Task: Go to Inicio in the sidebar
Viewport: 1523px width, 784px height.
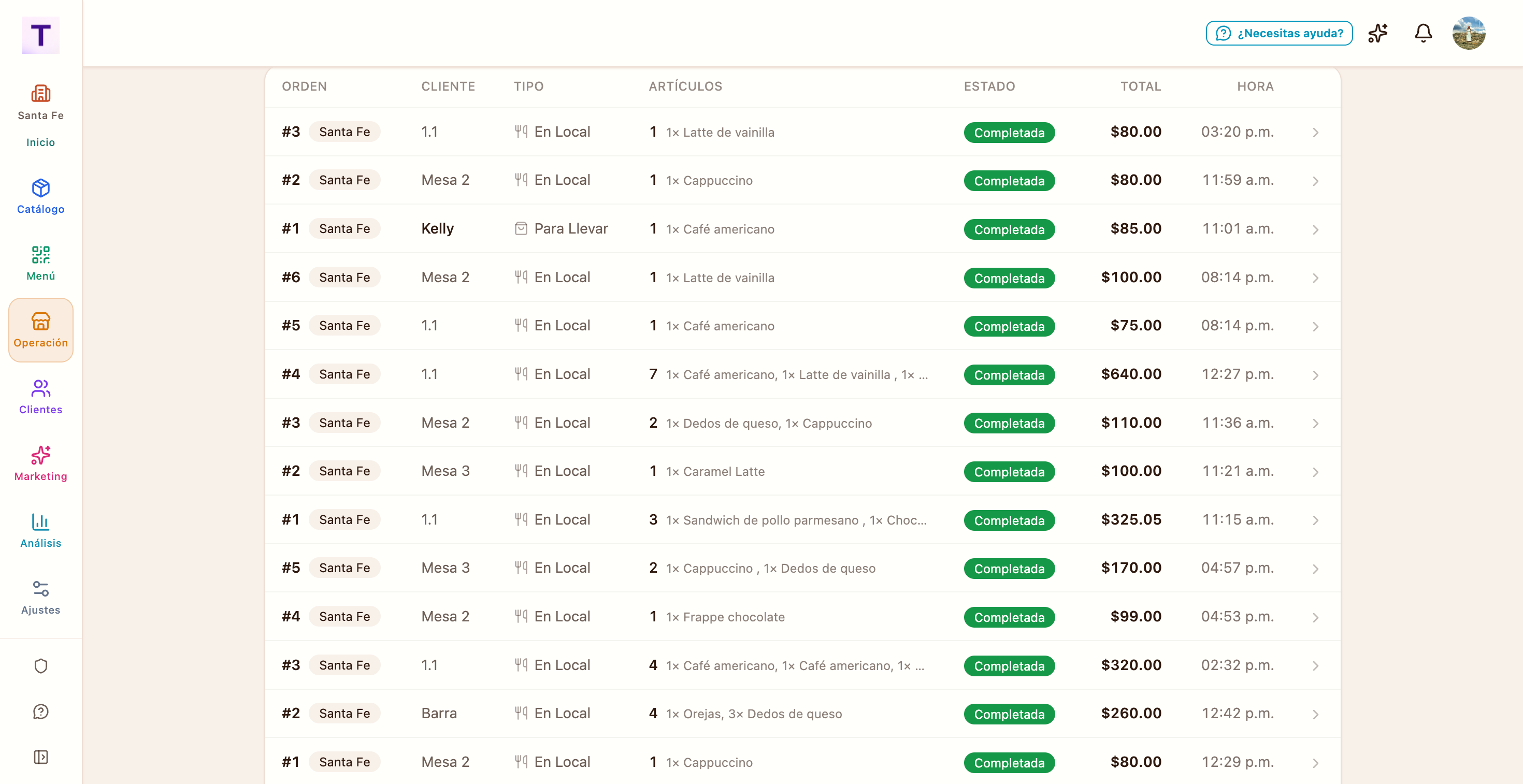Action: point(41,142)
